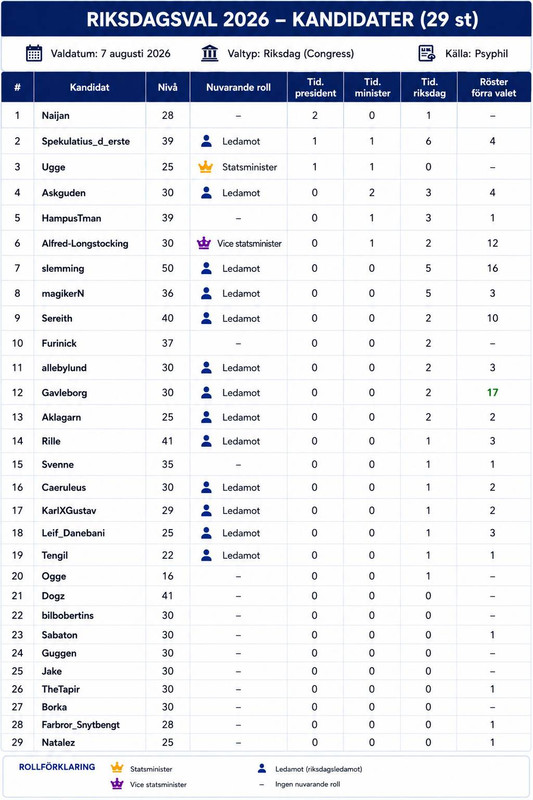533x800 pixels.
Task: Click the gold crown icon next to Ugge's Statsminister role
Action: pos(206,167)
